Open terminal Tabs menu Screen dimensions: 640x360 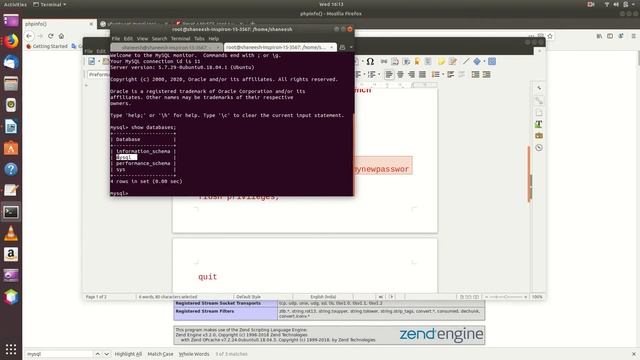pyautogui.click(x=199, y=38)
